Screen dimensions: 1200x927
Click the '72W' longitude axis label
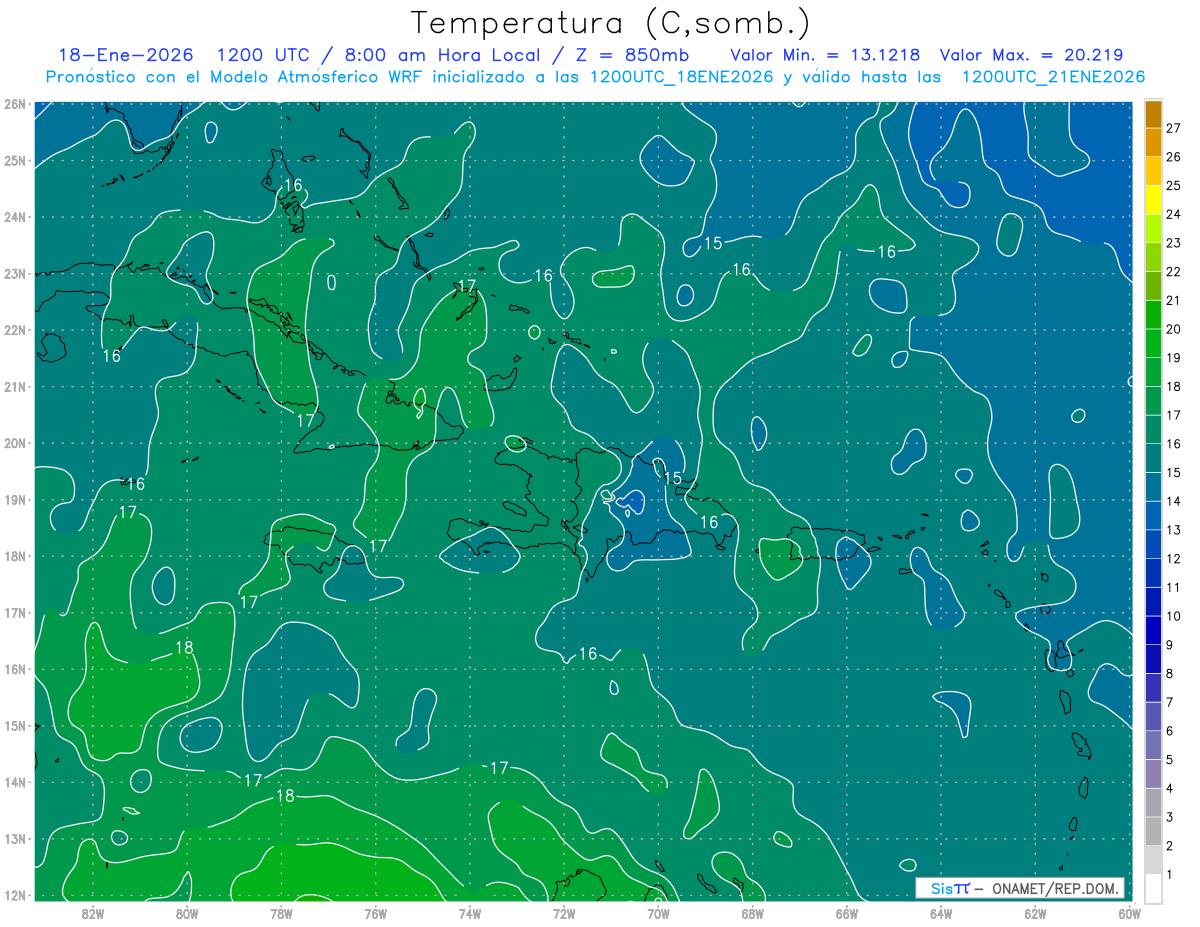pos(564,913)
